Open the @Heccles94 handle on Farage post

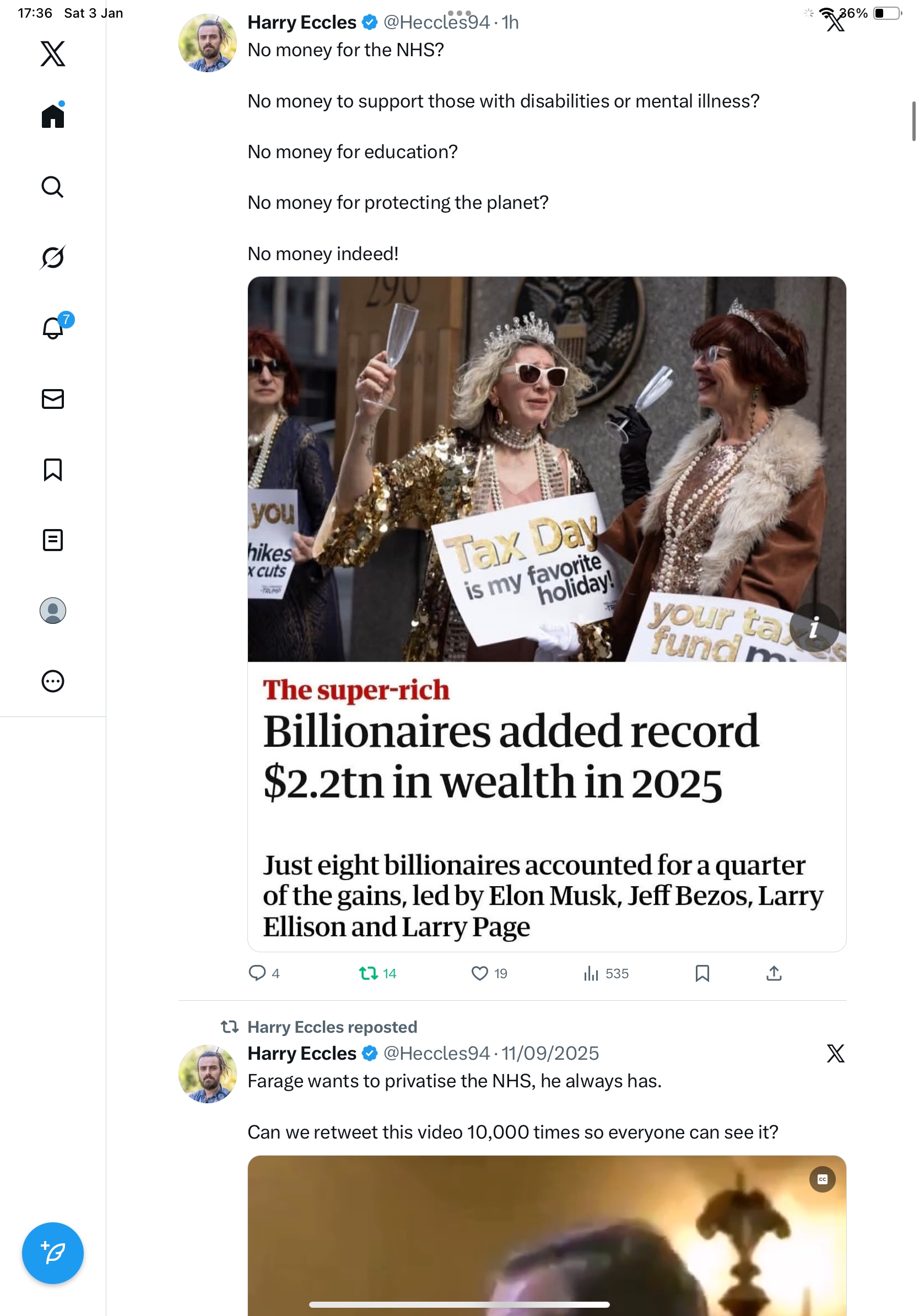pos(436,1053)
